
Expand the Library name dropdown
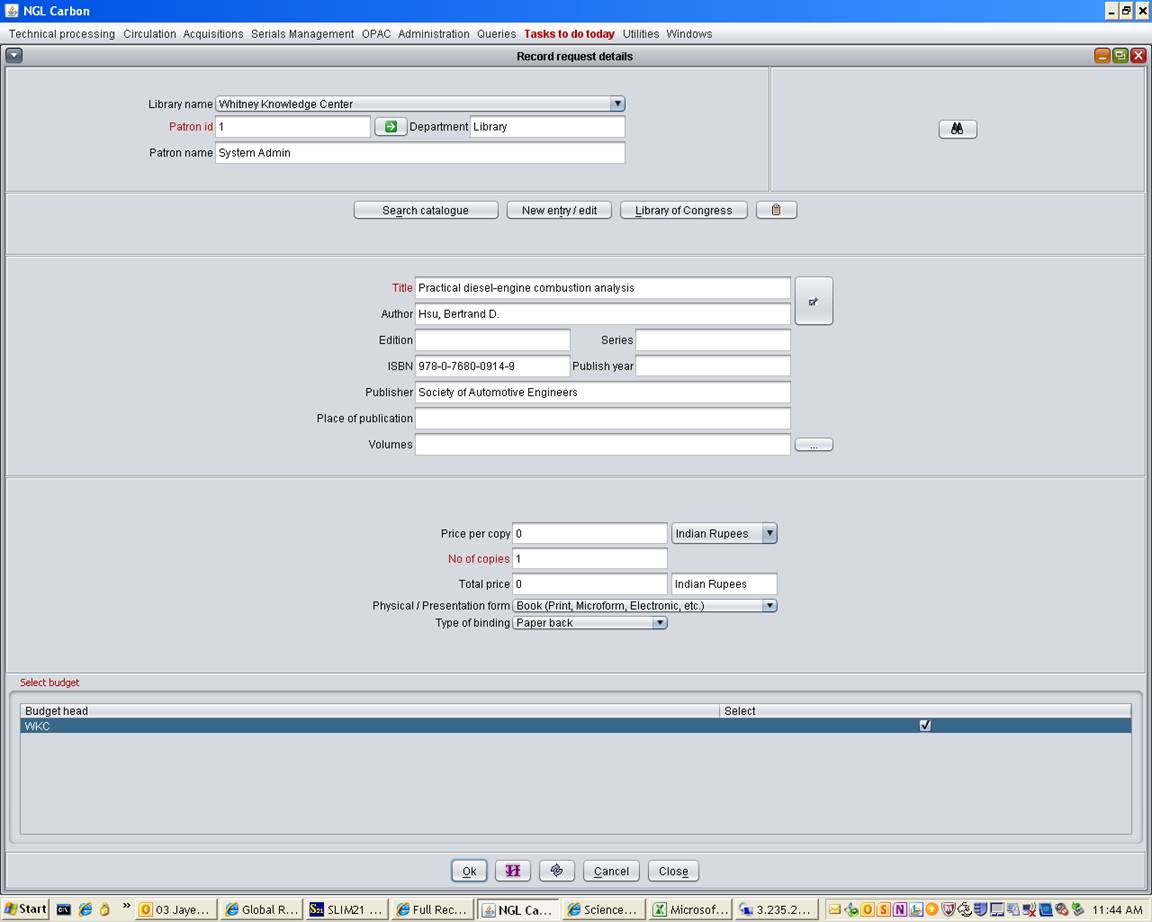click(x=617, y=104)
